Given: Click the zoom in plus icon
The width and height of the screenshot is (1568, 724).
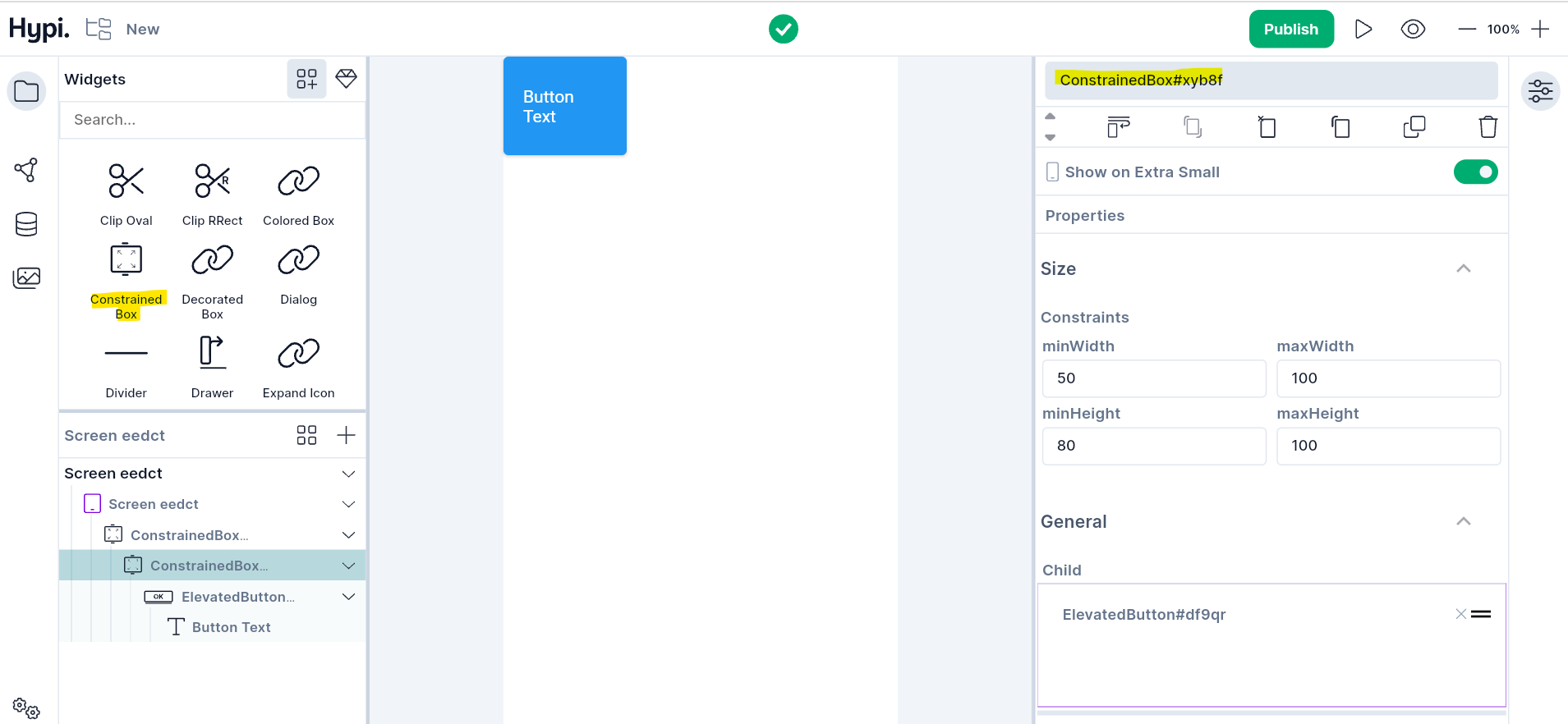Looking at the screenshot, I should pyautogui.click(x=1541, y=30).
